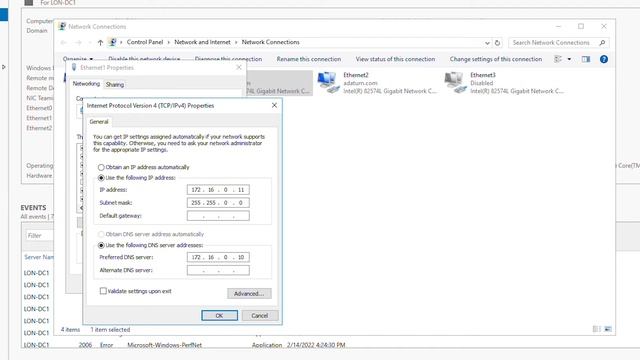Open the view options dropdown arrow
The width and height of the screenshot is (640, 360).
click(x=569, y=59)
